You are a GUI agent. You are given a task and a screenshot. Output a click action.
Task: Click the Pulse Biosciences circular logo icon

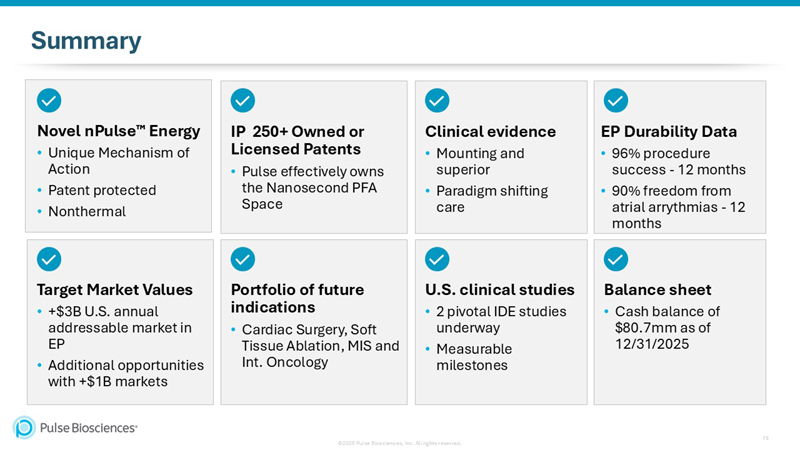click(24, 428)
